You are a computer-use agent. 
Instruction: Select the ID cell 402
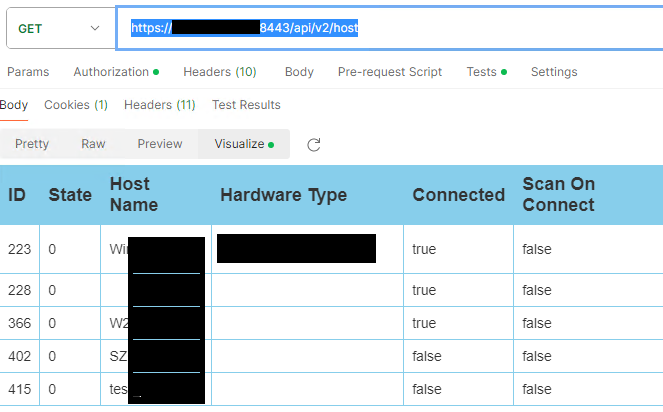19,356
